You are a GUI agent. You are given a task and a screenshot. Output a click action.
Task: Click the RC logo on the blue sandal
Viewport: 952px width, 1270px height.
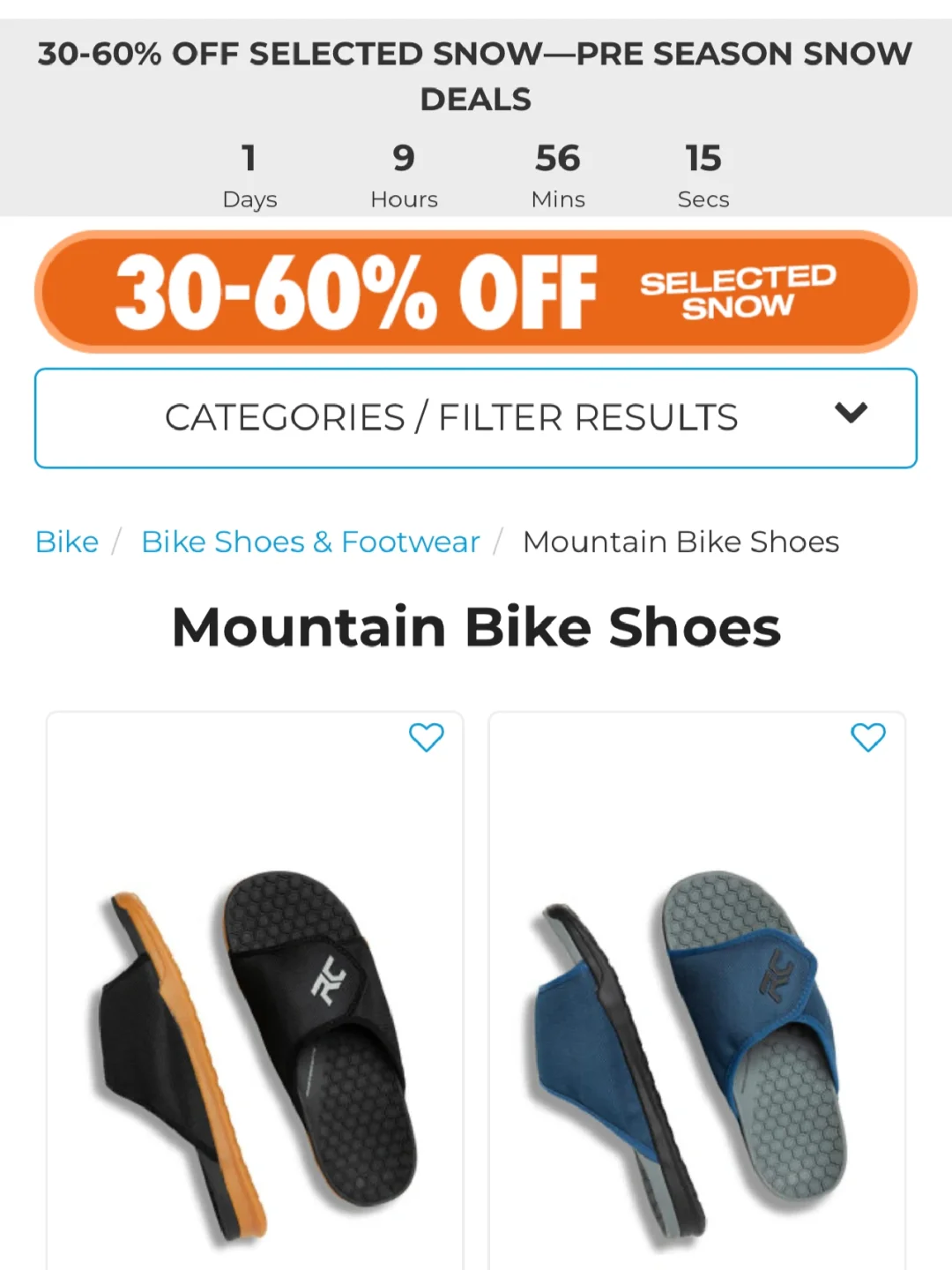777,976
